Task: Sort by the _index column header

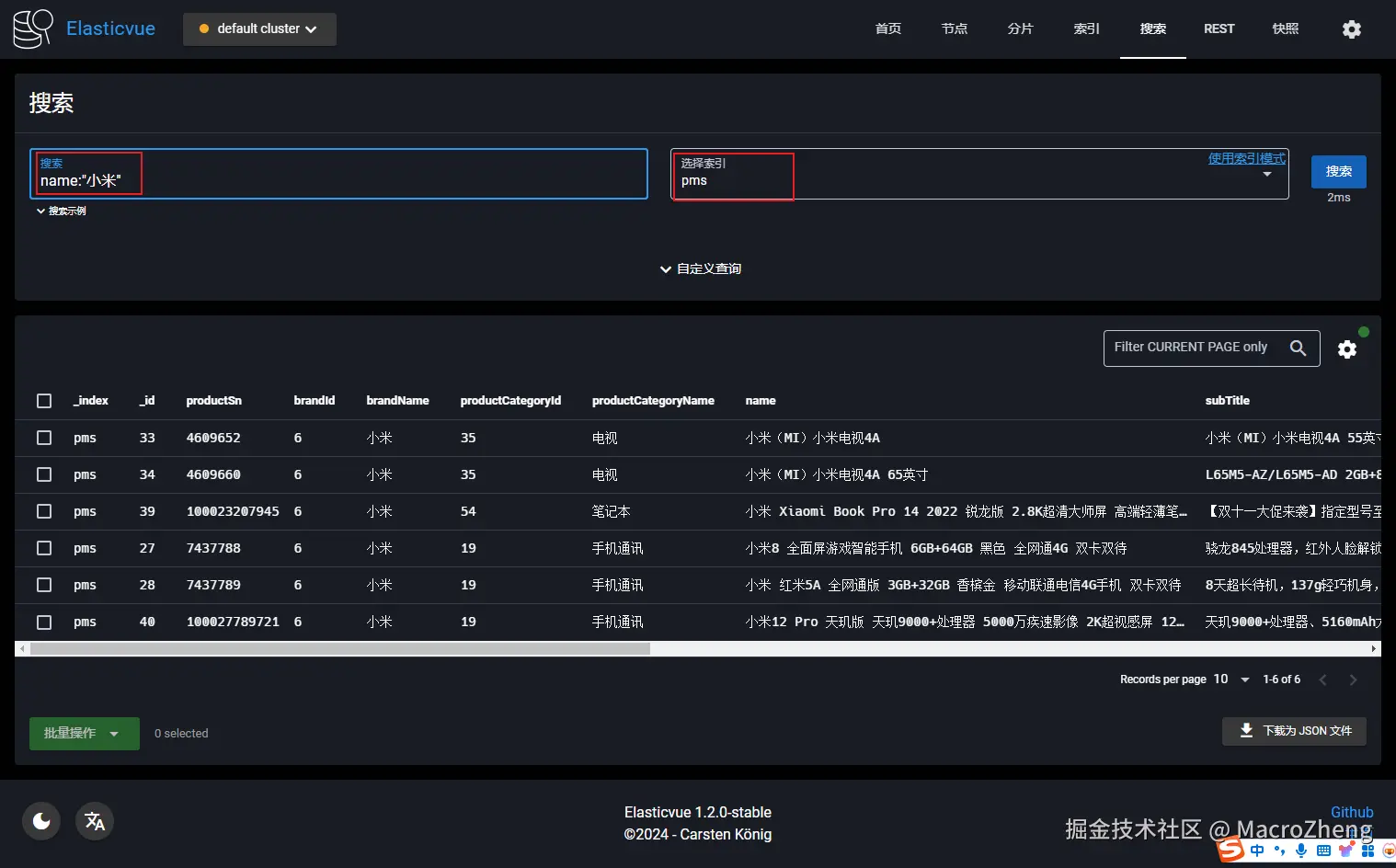Action: [91, 401]
